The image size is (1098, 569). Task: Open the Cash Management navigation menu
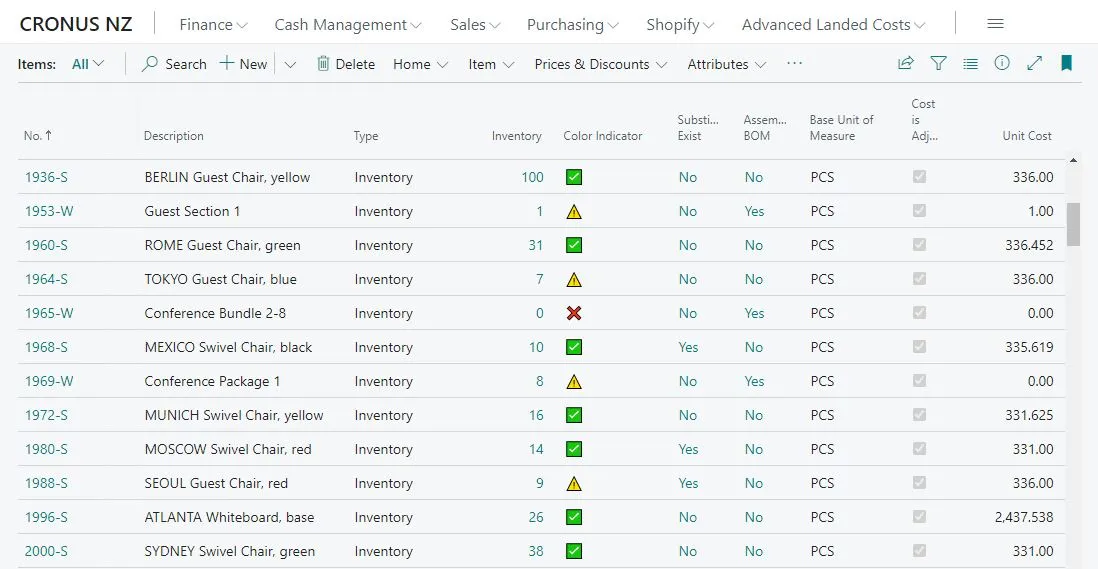click(348, 24)
